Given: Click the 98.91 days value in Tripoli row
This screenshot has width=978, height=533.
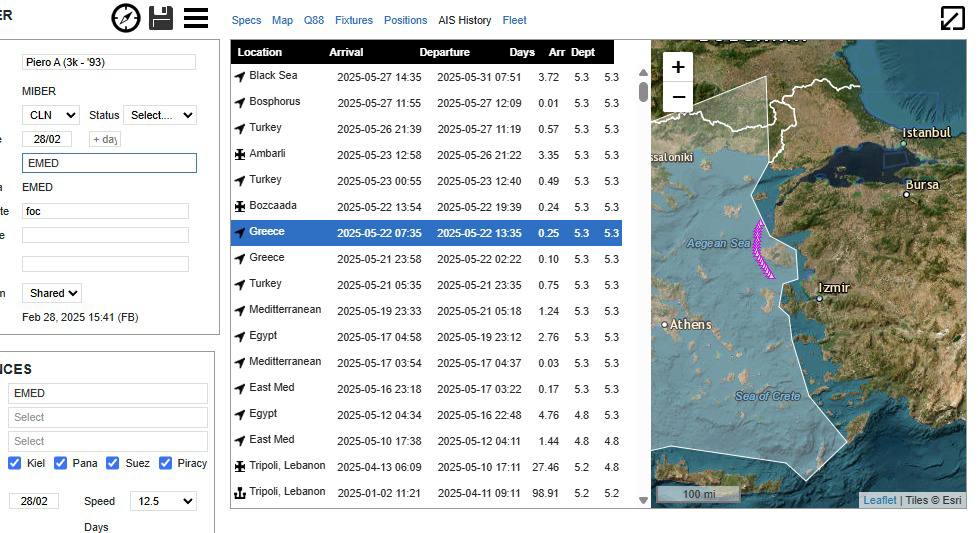Looking at the screenshot, I should (545, 492).
